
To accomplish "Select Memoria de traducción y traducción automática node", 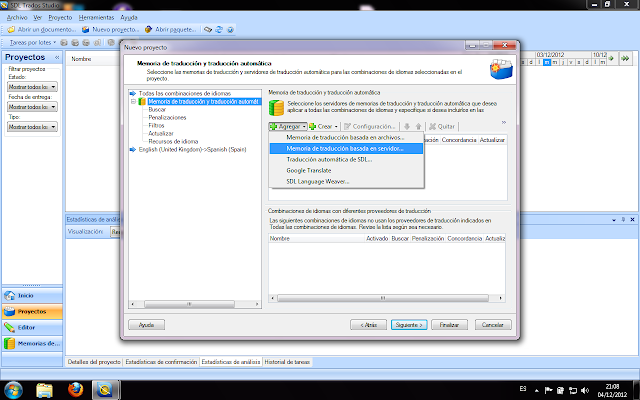I will pyautogui.click(x=203, y=102).
